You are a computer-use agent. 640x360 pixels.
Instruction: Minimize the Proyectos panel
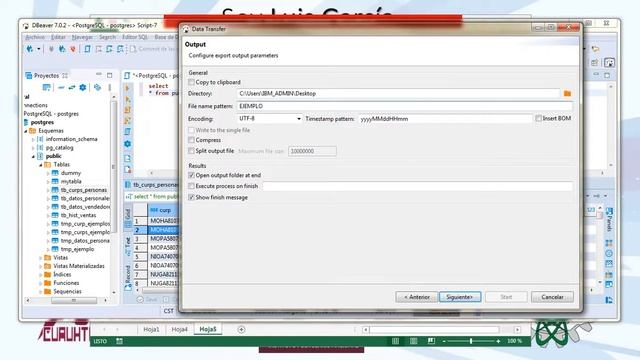click(x=99, y=75)
